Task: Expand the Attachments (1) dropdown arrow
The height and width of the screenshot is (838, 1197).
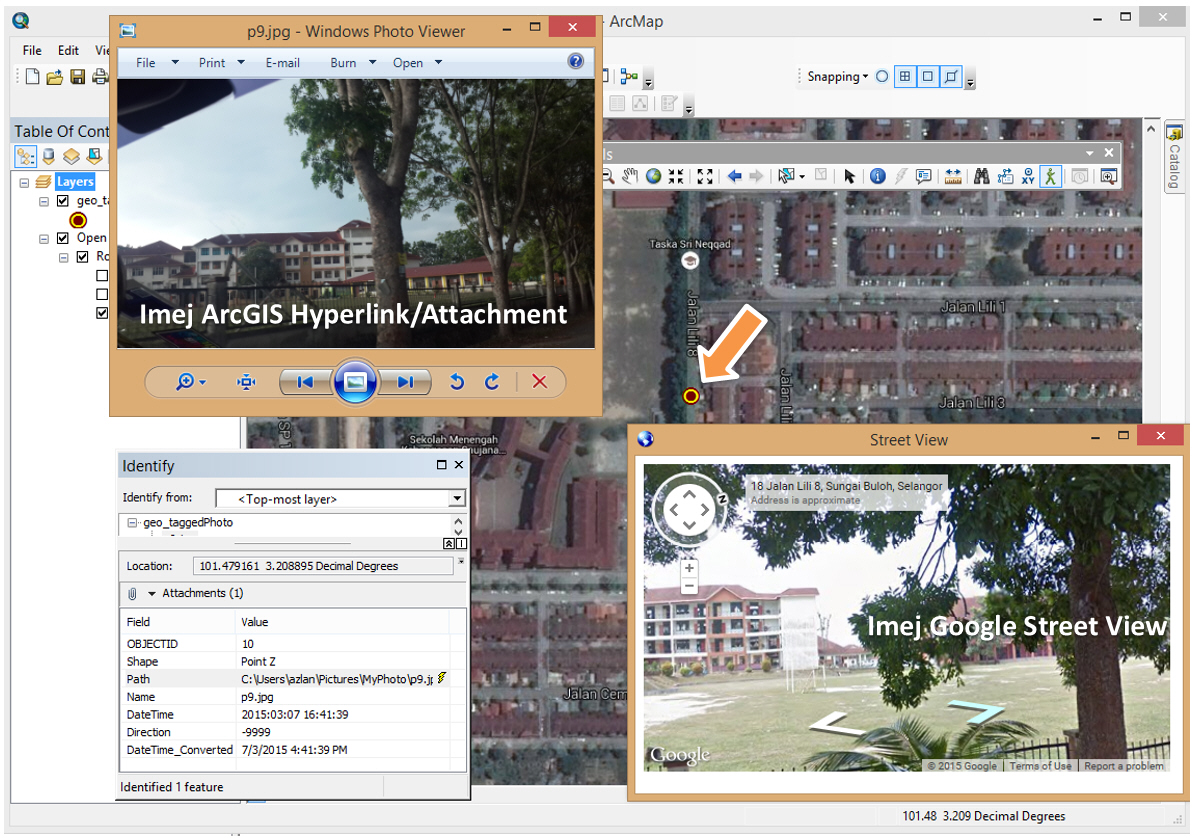Action: (x=152, y=593)
